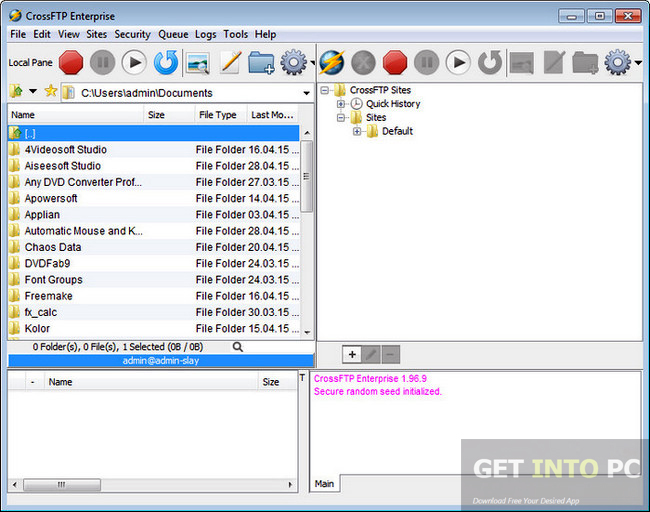
Task: Open the View menu
Action: (68, 34)
